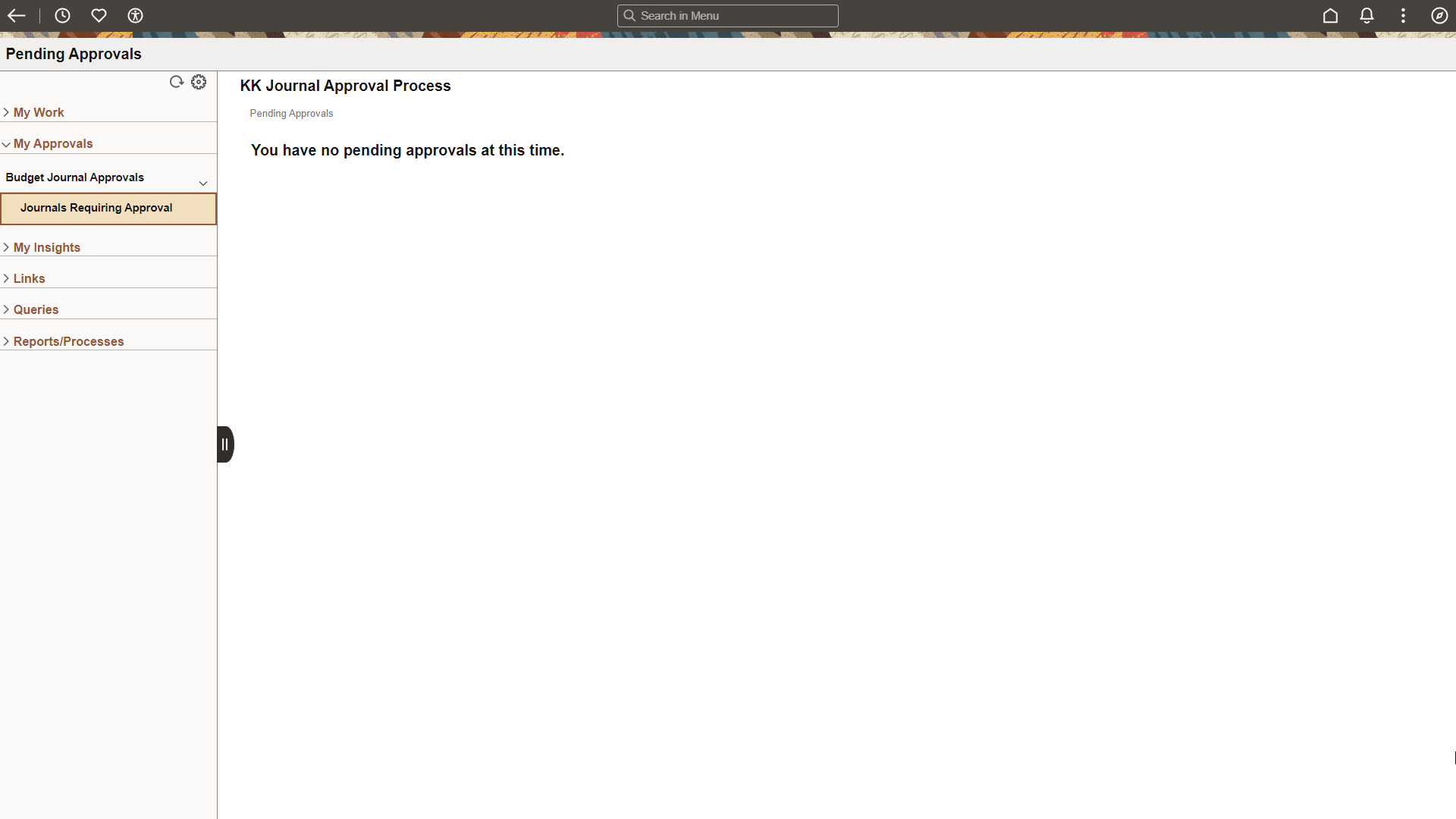This screenshot has height=819, width=1456.
Task: Open the Queries section
Action: coord(35,309)
